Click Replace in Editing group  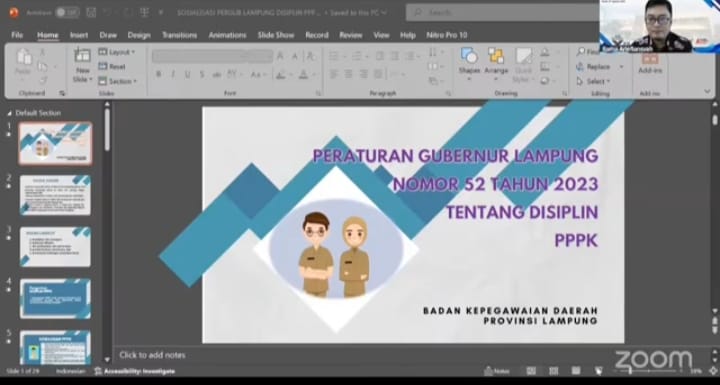tap(593, 67)
